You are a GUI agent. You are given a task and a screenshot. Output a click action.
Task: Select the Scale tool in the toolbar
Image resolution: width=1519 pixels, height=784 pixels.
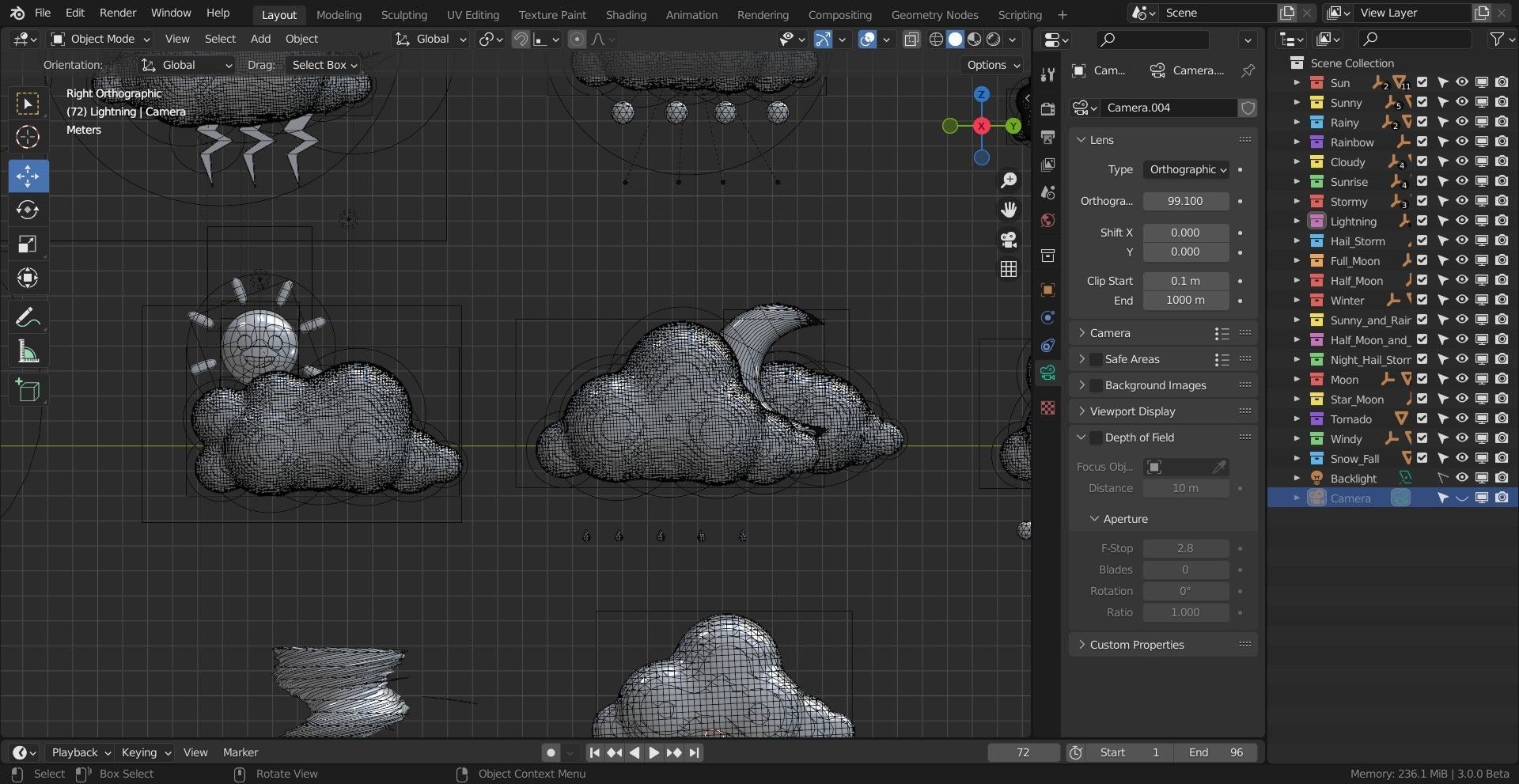(28, 244)
